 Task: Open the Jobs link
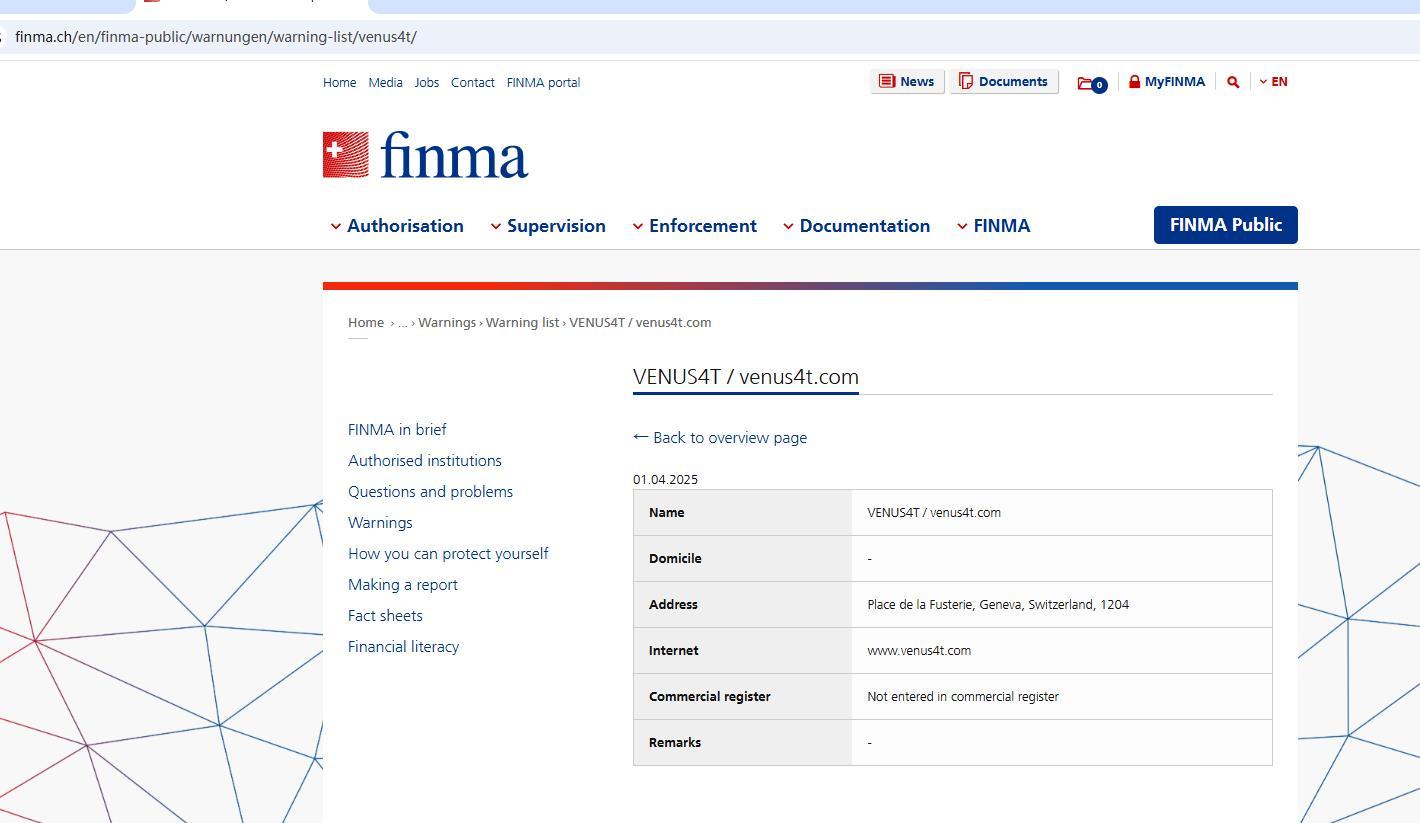427,83
